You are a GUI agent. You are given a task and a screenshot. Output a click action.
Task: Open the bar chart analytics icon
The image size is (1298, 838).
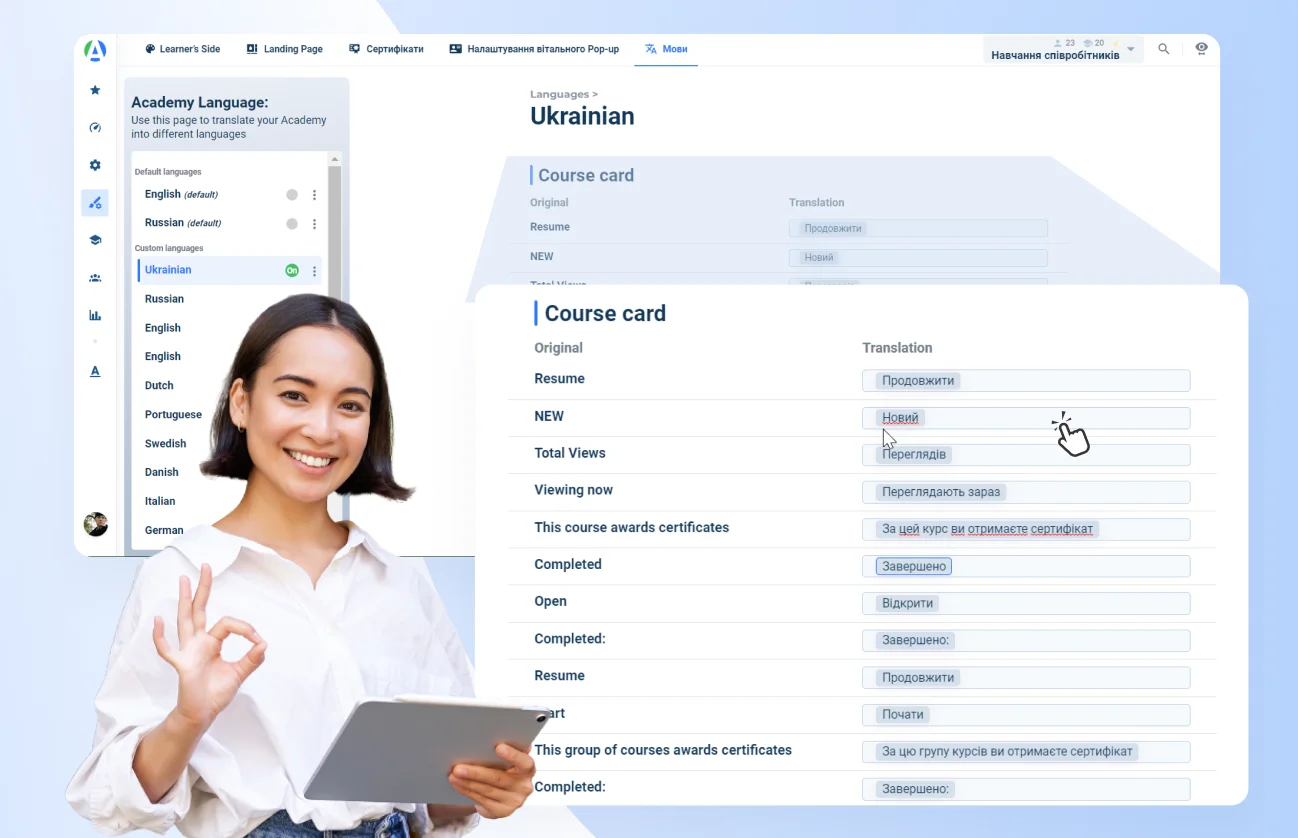[95, 315]
